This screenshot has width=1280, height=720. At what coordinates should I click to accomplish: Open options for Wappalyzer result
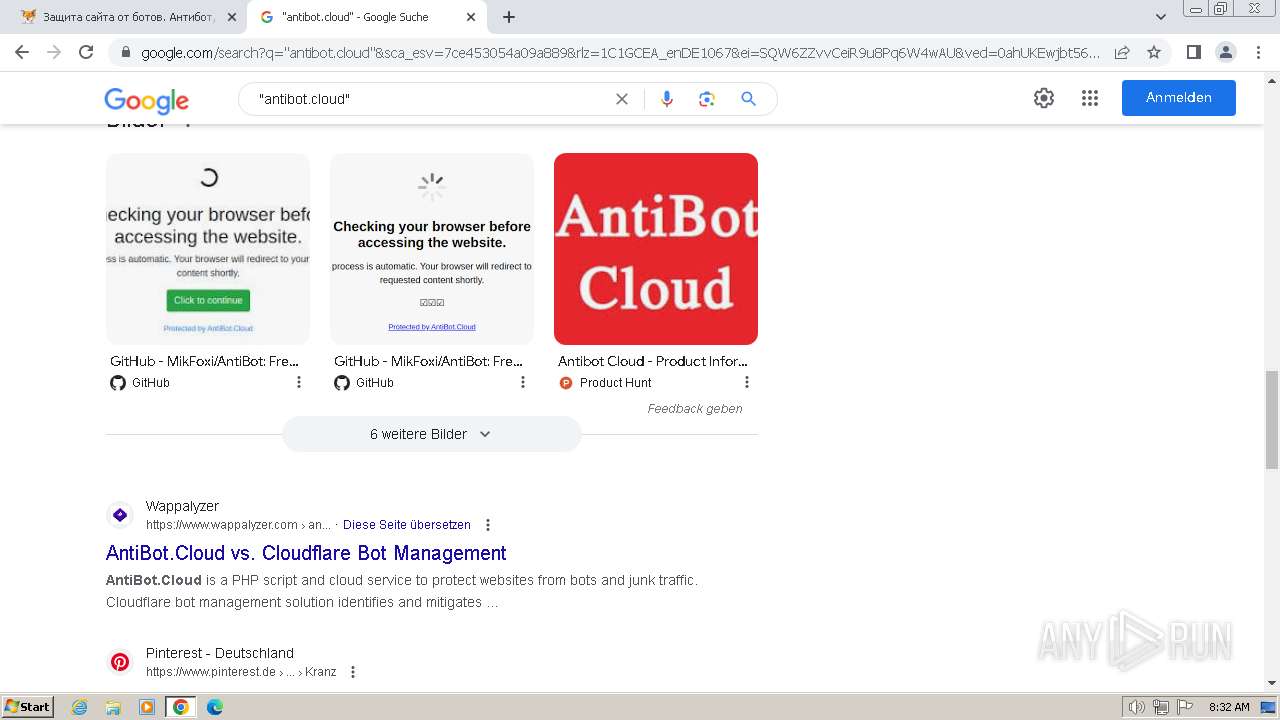tap(488, 525)
